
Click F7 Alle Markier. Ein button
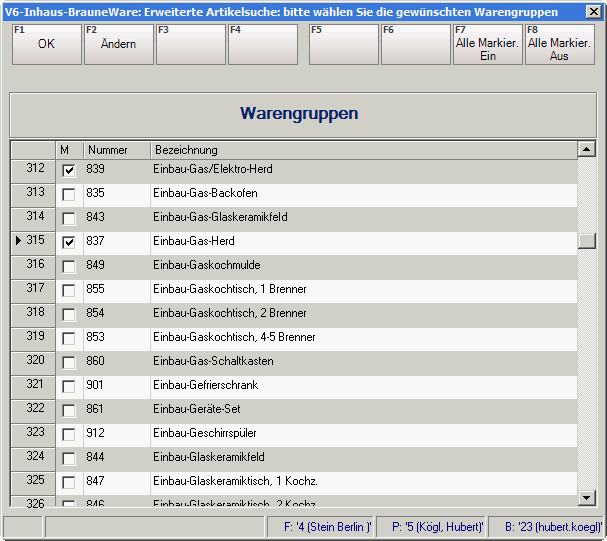487,44
